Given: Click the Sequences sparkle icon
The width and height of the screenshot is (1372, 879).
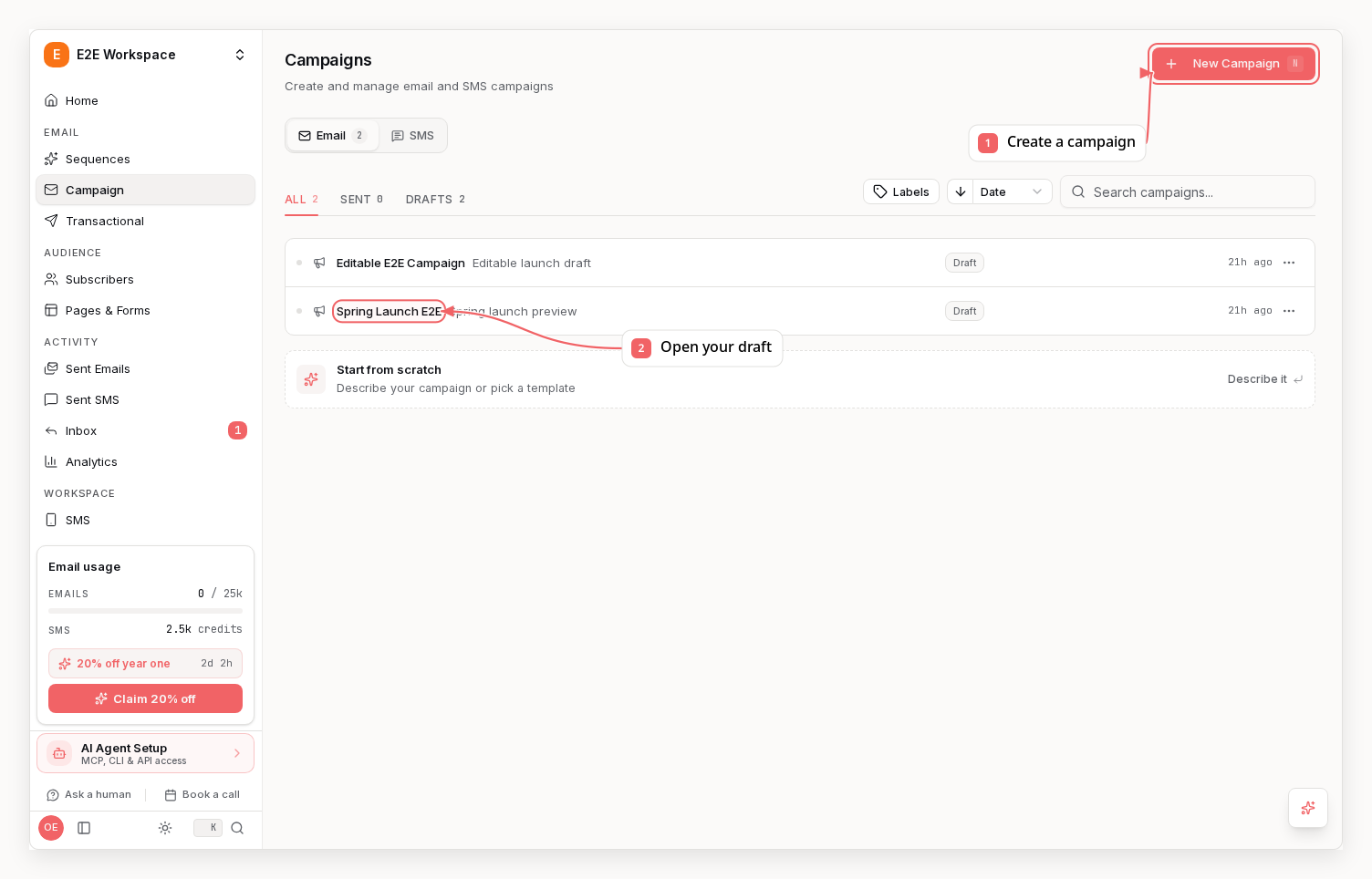Looking at the screenshot, I should click(51, 159).
